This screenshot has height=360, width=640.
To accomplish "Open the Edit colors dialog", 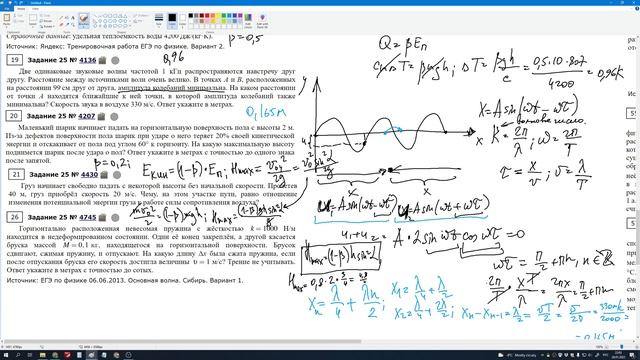I will point(248,20).
